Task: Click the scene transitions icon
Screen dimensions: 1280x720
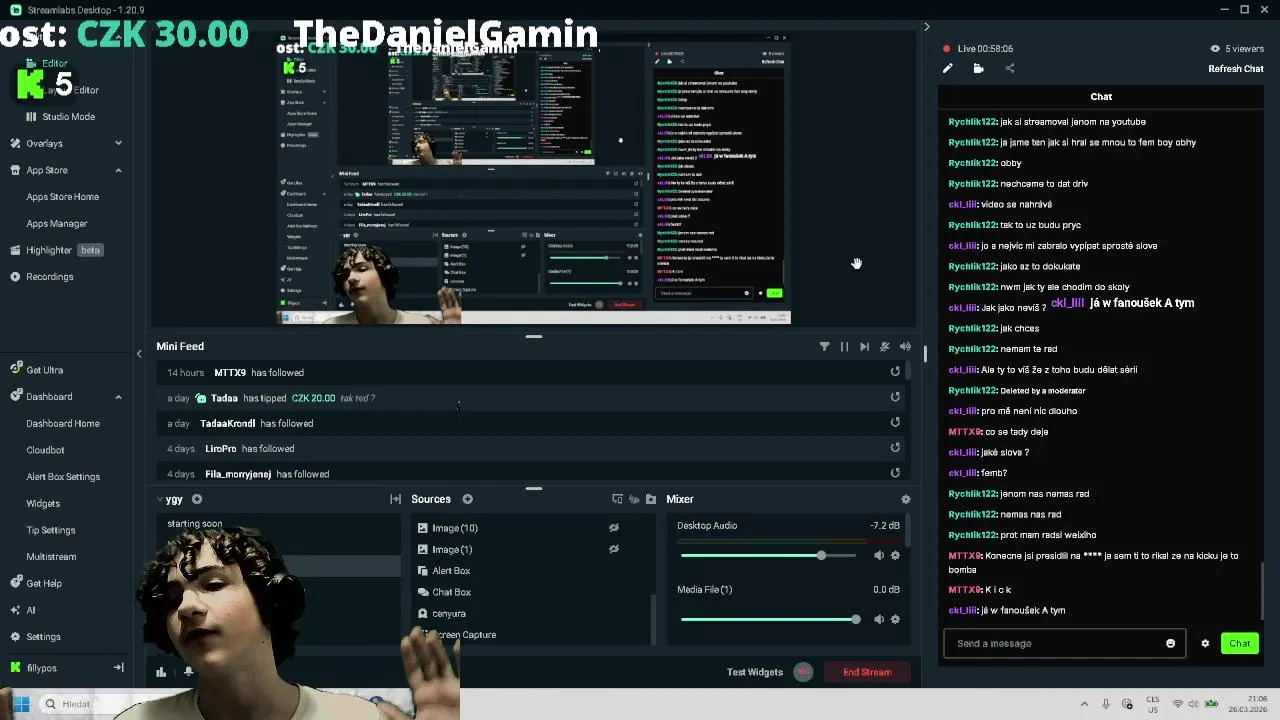Action: pos(396,499)
